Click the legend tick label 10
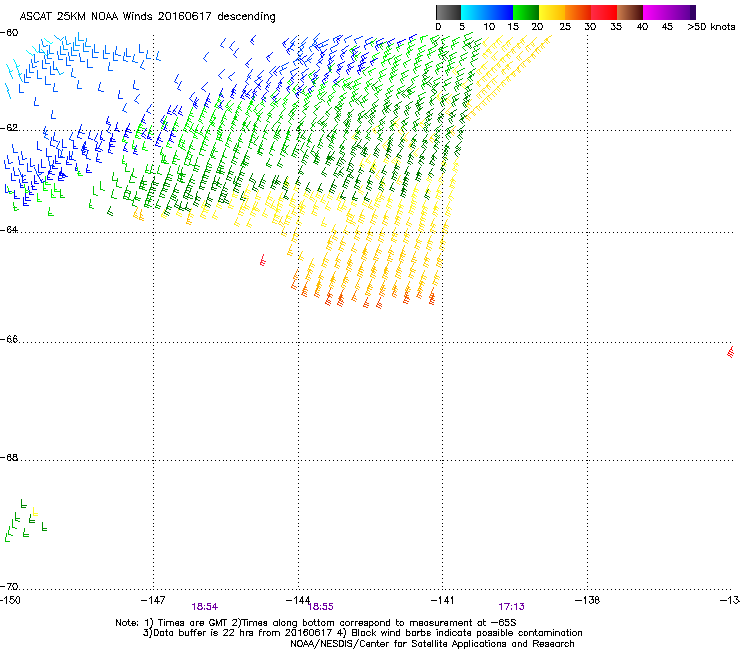Image resolution: width=740 pixels, height=650 pixels. 489,27
